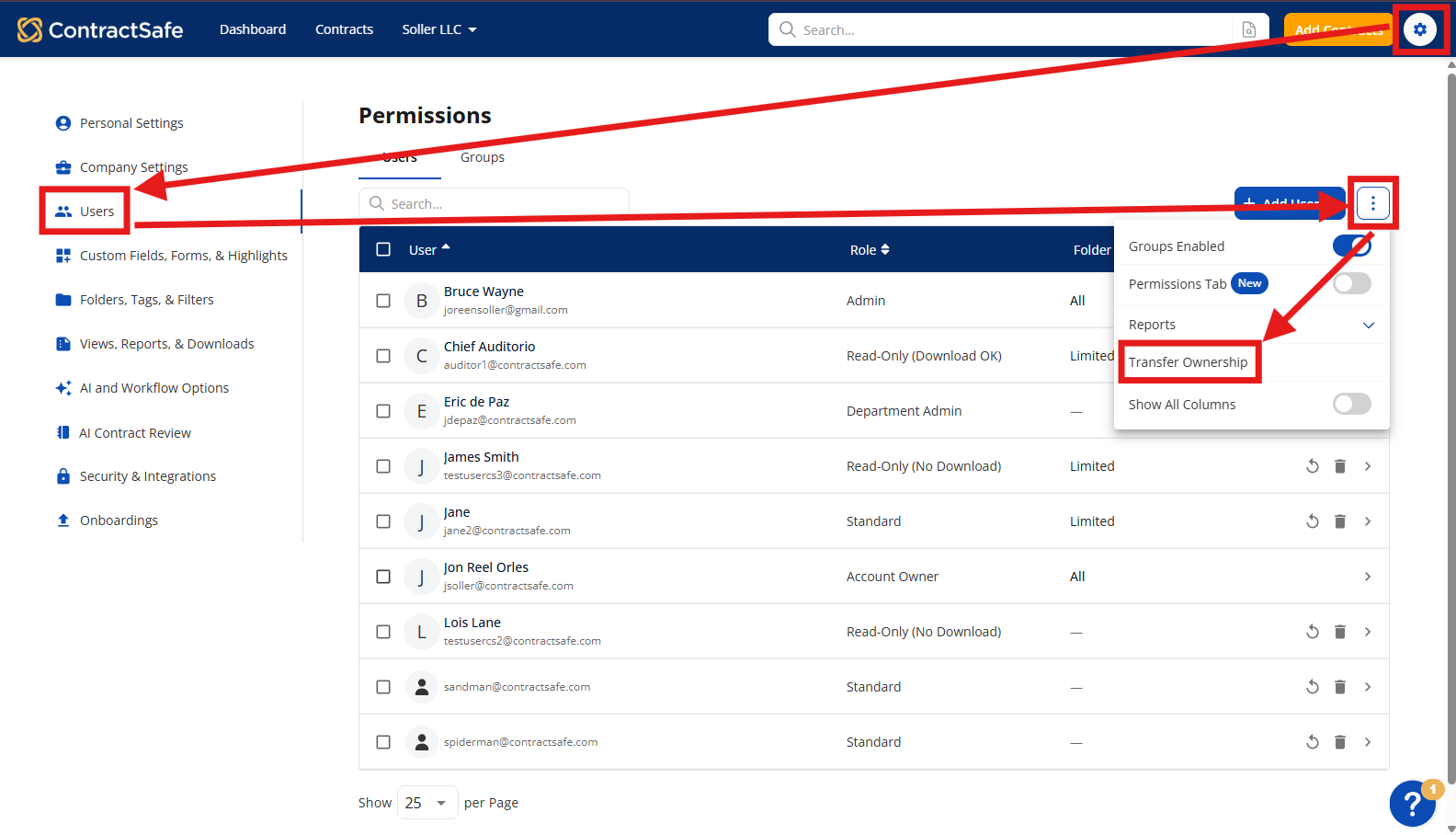The width and height of the screenshot is (1456, 835).
Task: Open the settings gear icon
Action: pyautogui.click(x=1420, y=29)
